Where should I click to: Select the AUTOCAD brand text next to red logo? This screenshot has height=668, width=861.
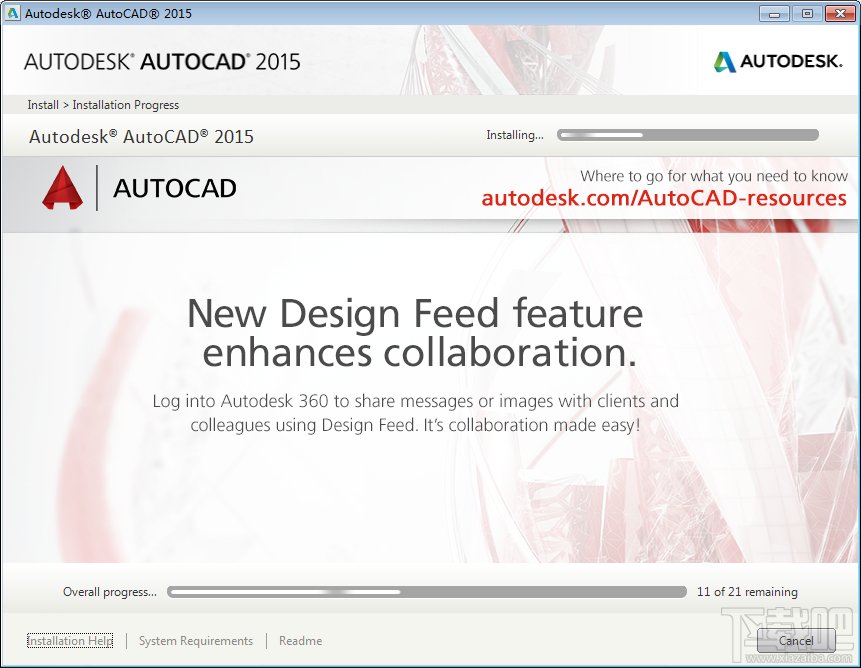(x=172, y=188)
